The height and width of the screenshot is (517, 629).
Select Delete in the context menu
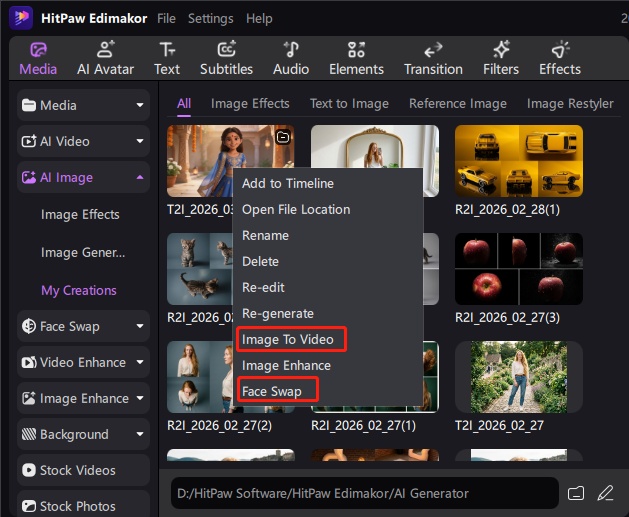tap(328, 262)
